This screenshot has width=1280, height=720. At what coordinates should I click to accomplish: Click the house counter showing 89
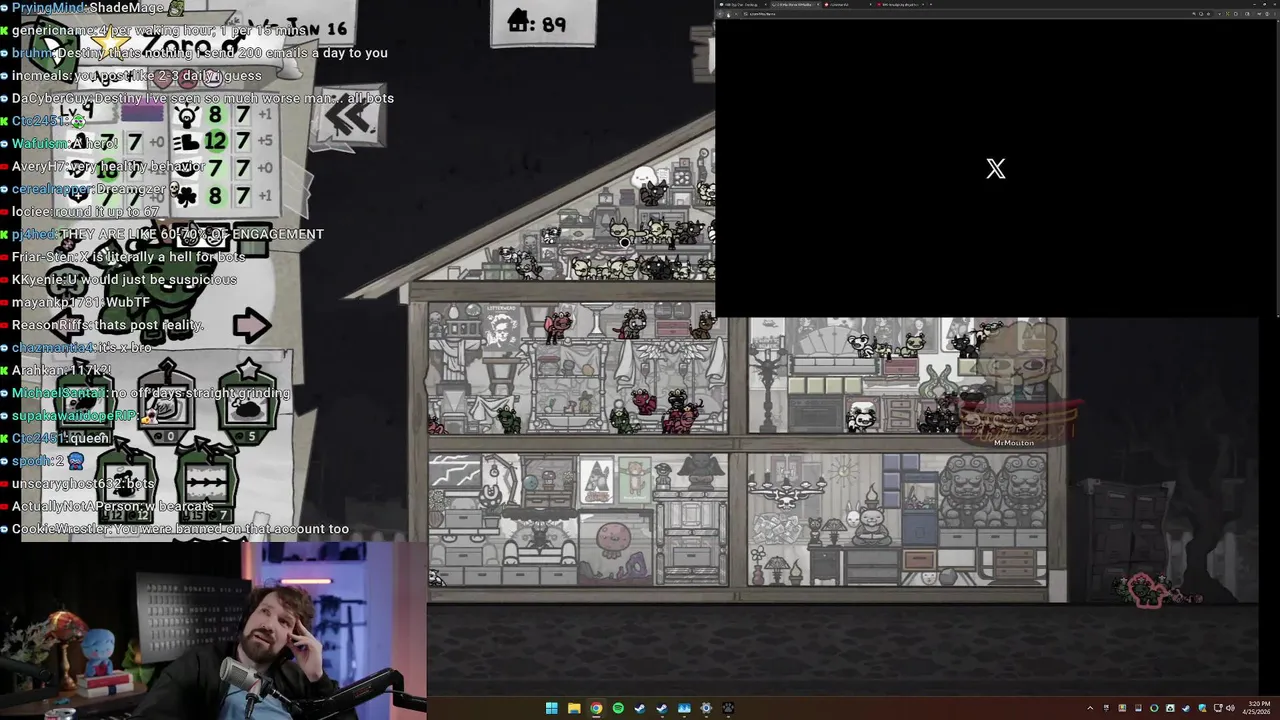[x=542, y=23]
